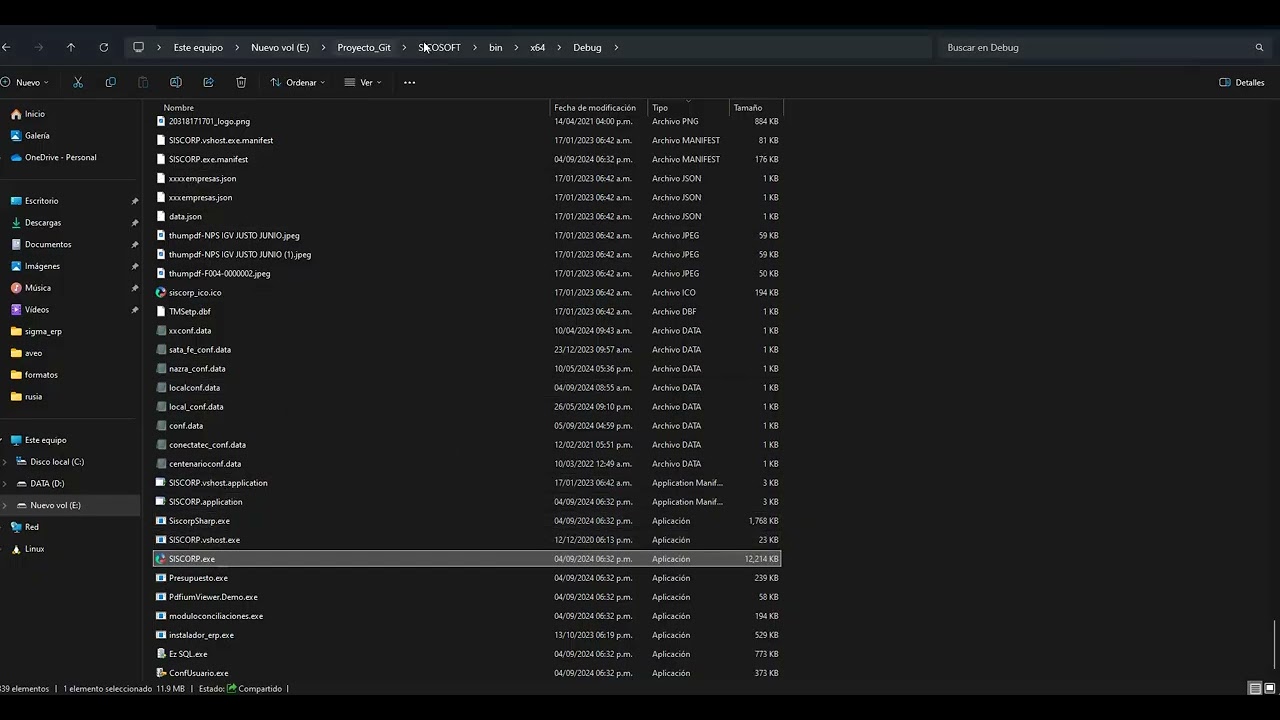The width and height of the screenshot is (1280, 720).
Task: Expand the Disco local (C:) tree node
Action: pyautogui.click(x=6, y=462)
